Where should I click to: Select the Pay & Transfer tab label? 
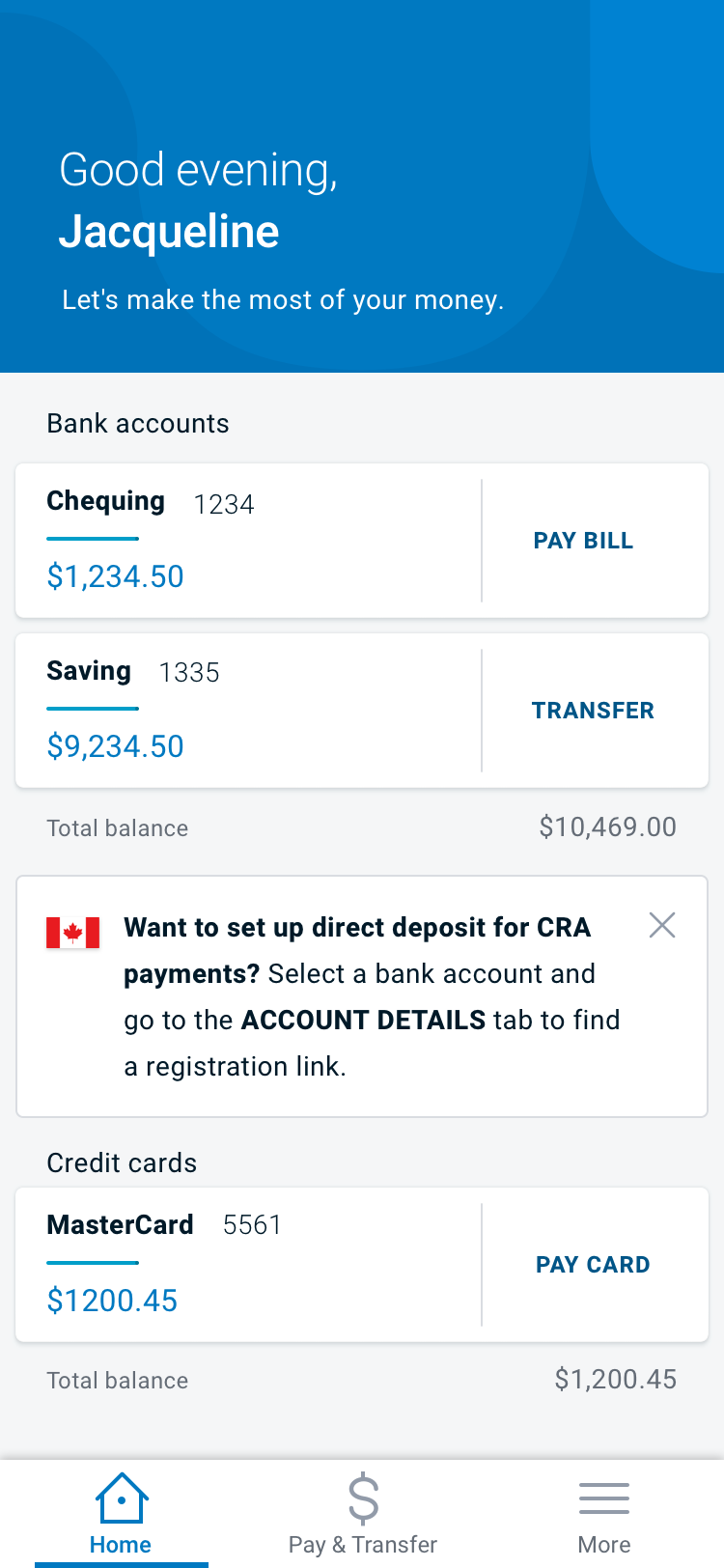coord(363,1545)
